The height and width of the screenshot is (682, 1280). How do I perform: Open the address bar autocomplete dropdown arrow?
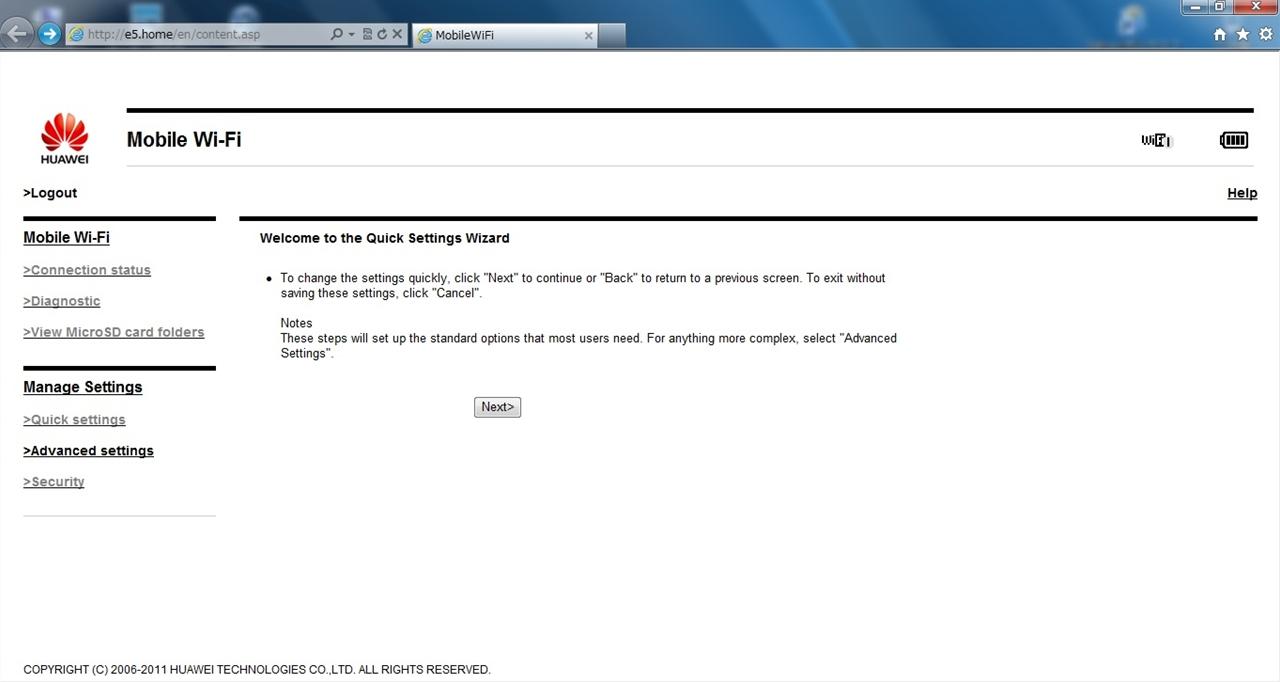[352, 34]
